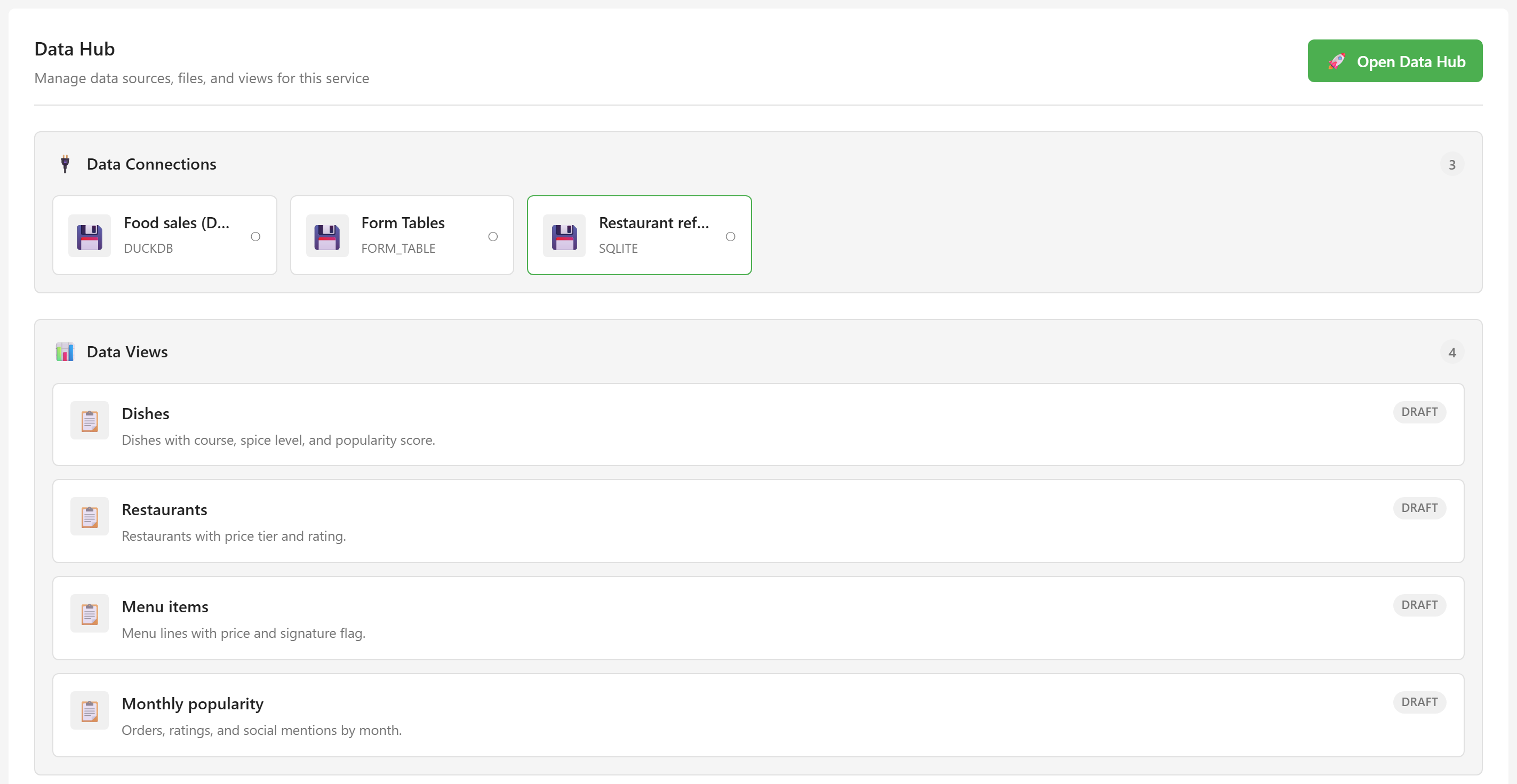Click 'Dishes with course, spice level' description
This screenshot has height=784, width=1517.
(x=278, y=441)
